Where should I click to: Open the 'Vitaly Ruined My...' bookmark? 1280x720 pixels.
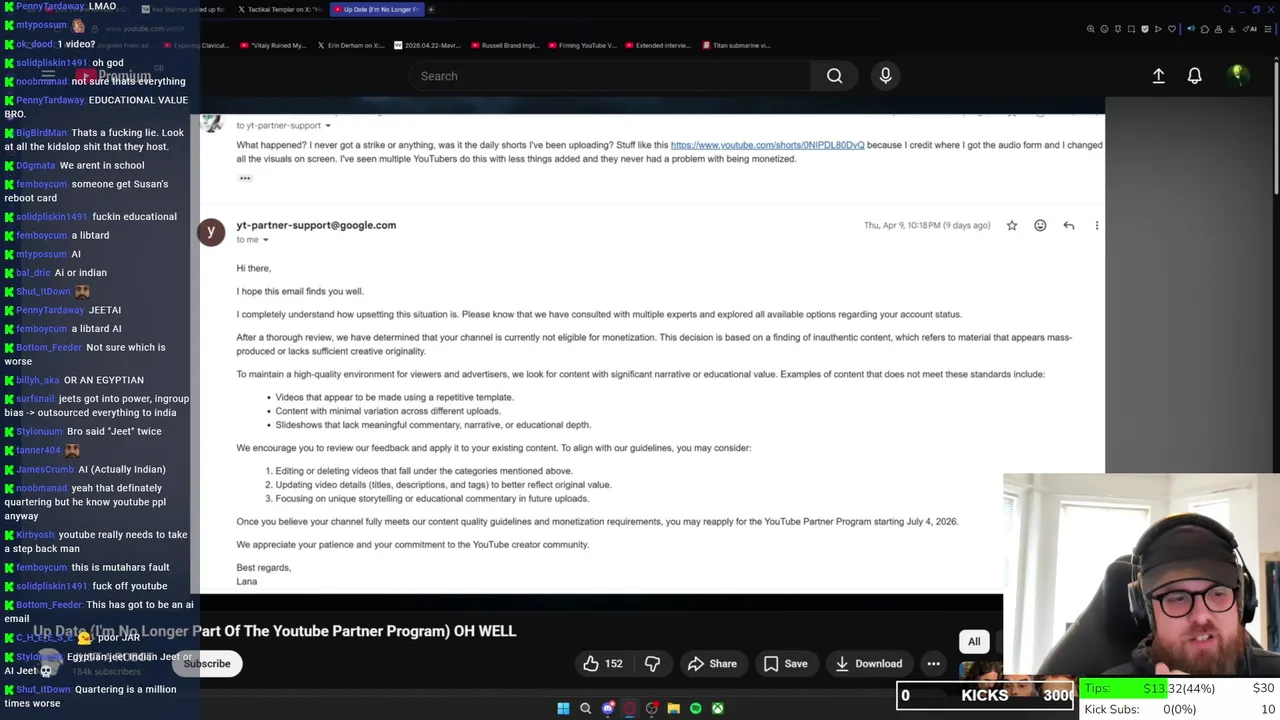coord(273,45)
